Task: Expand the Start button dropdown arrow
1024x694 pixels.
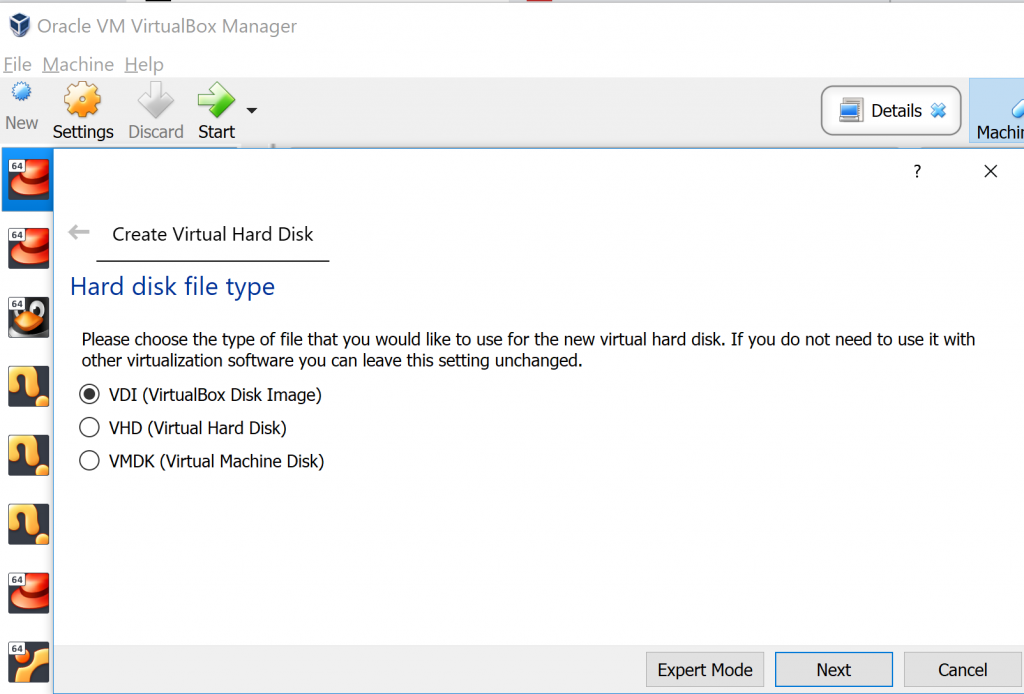Action: click(x=251, y=110)
